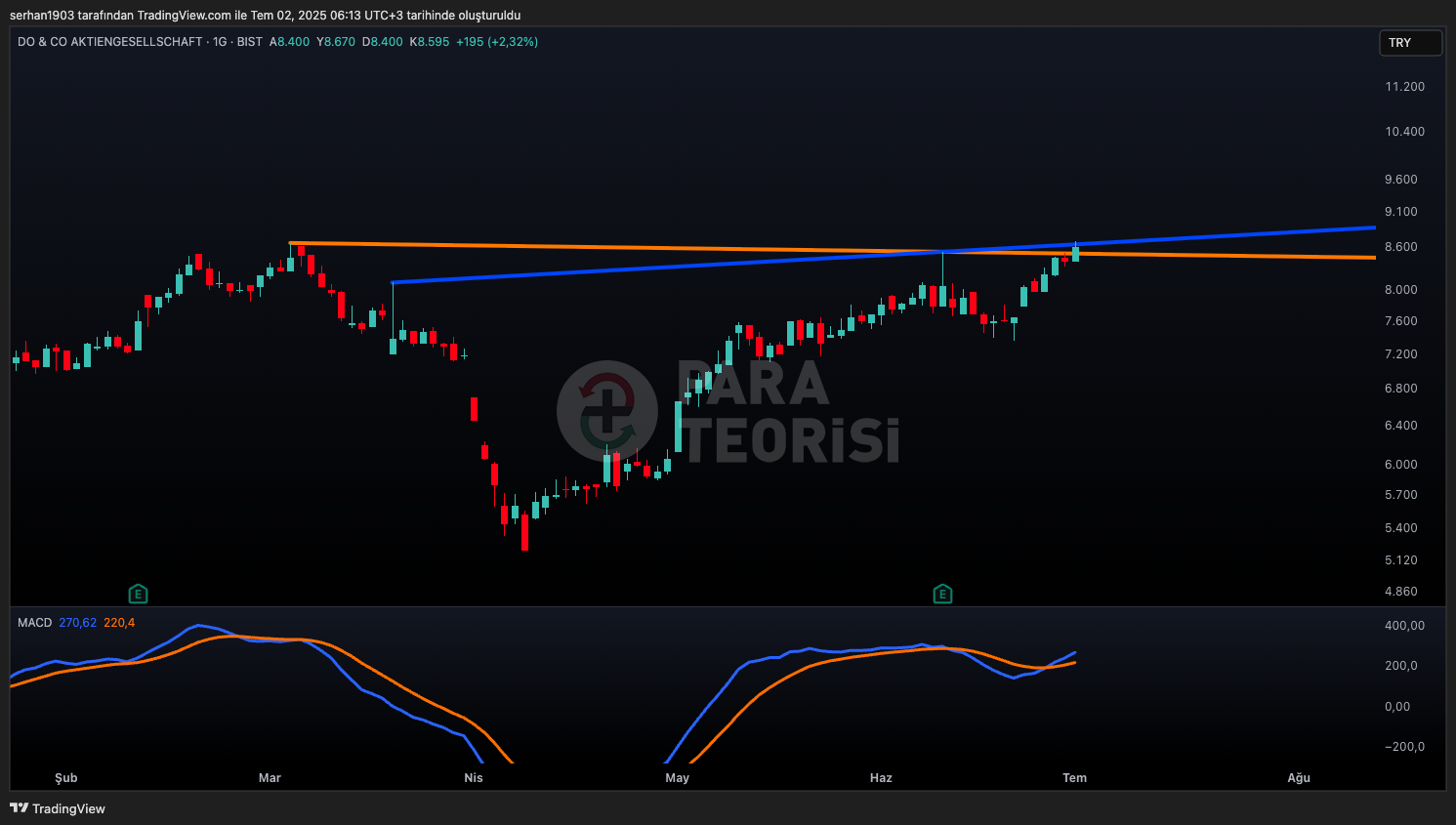
Task: Click the 6.000 price axis label
Action: (1401, 465)
